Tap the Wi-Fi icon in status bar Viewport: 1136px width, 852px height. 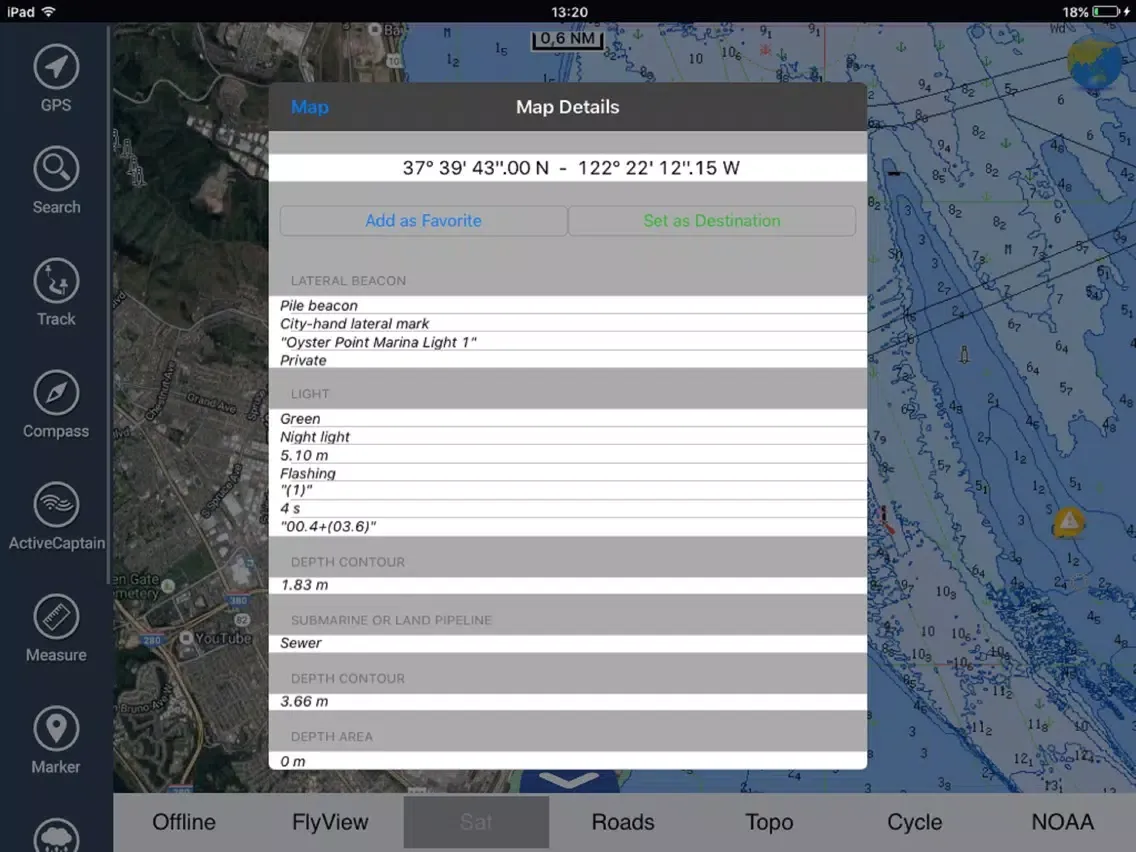[x=49, y=12]
